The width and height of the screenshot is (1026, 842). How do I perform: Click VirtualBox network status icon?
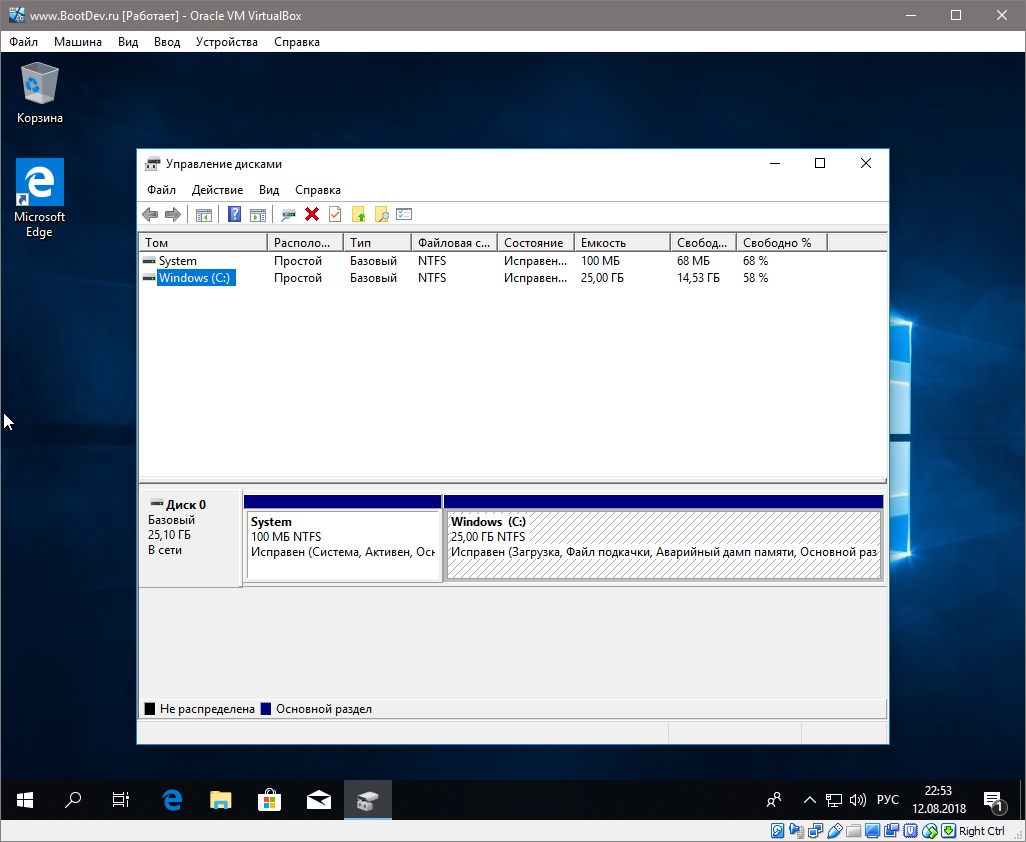815,831
